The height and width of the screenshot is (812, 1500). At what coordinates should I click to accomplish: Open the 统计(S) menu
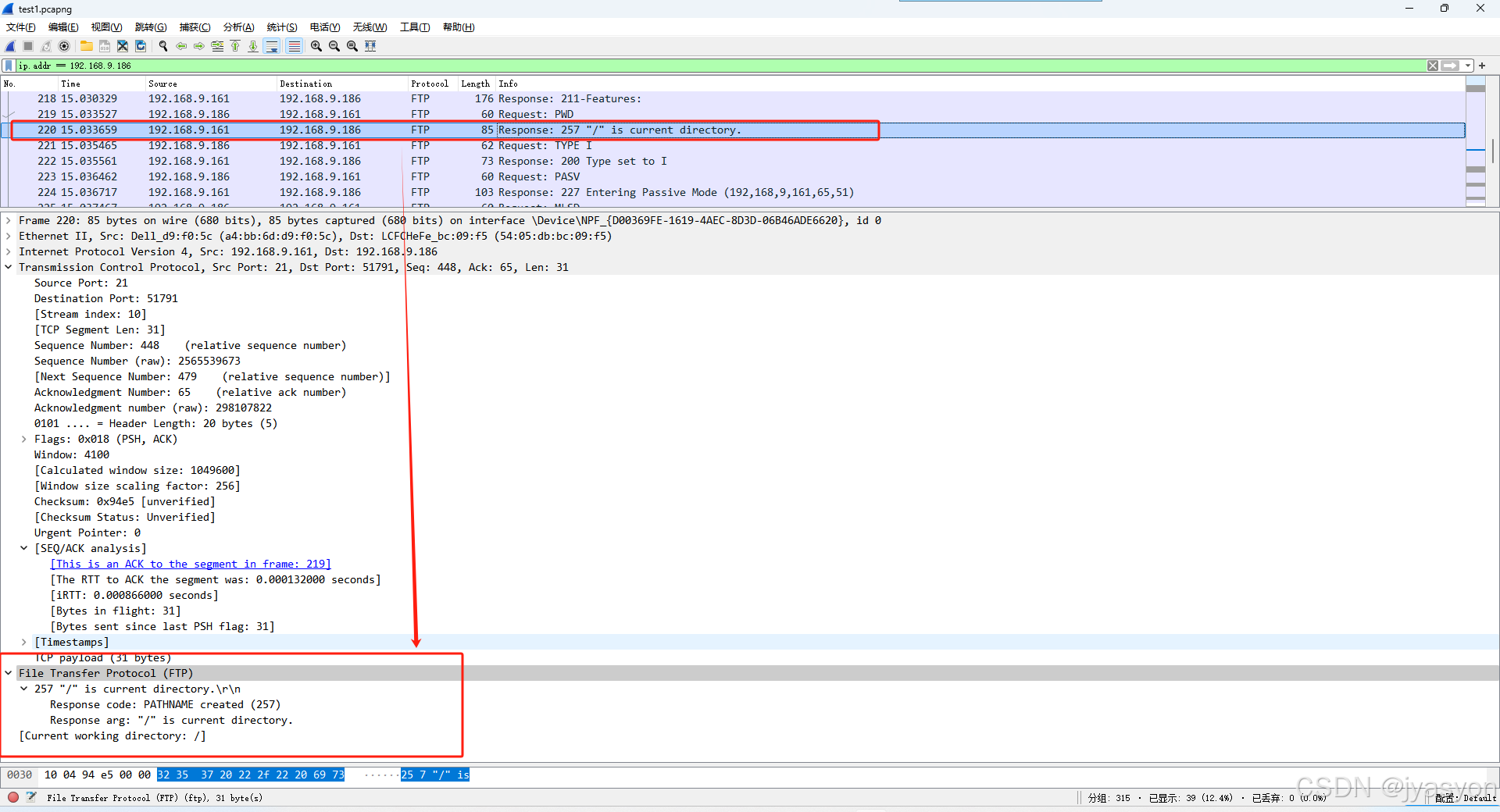pyautogui.click(x=281, y=27)
